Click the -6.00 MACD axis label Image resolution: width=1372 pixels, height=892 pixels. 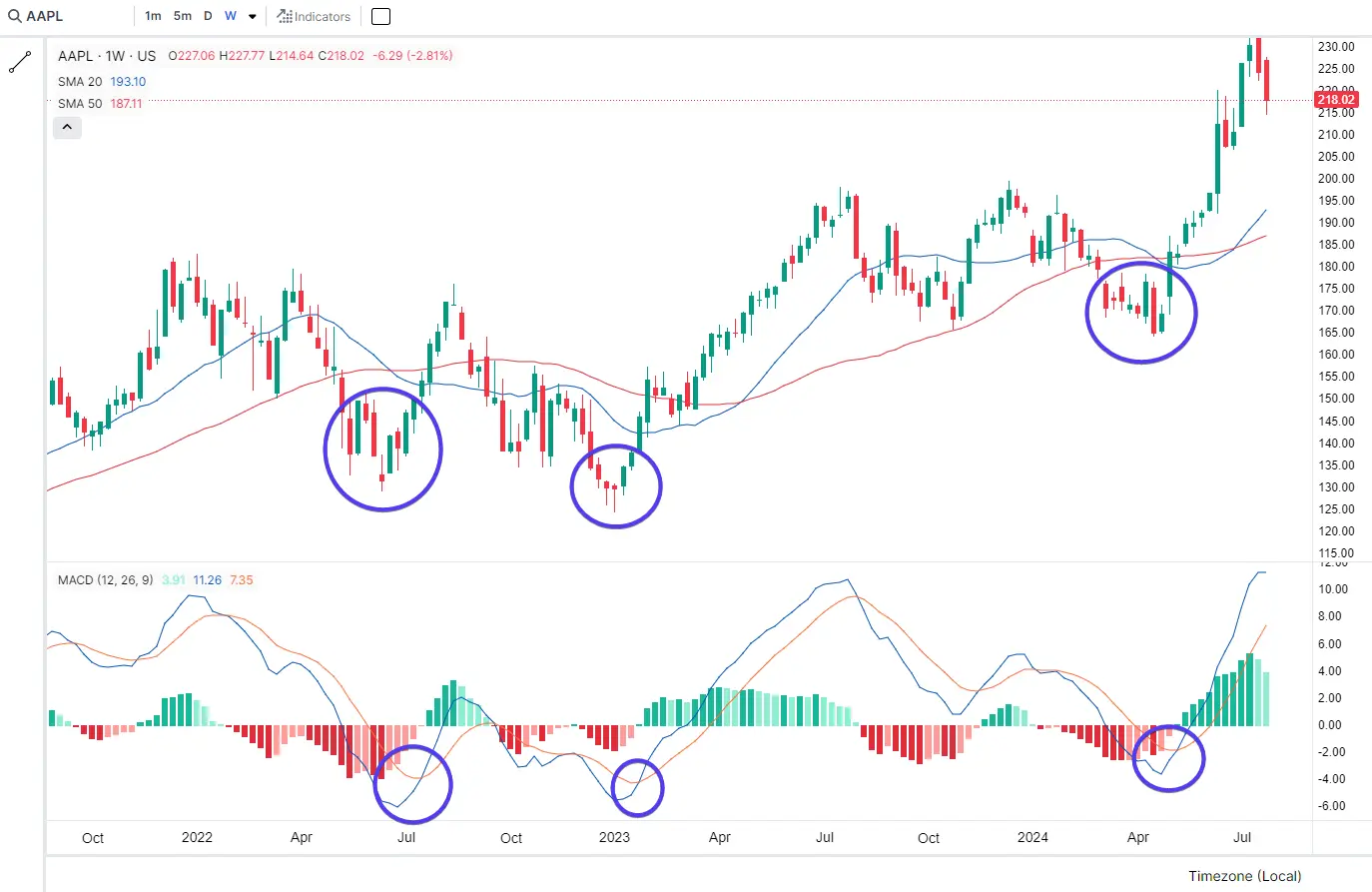pos(1331,806)
